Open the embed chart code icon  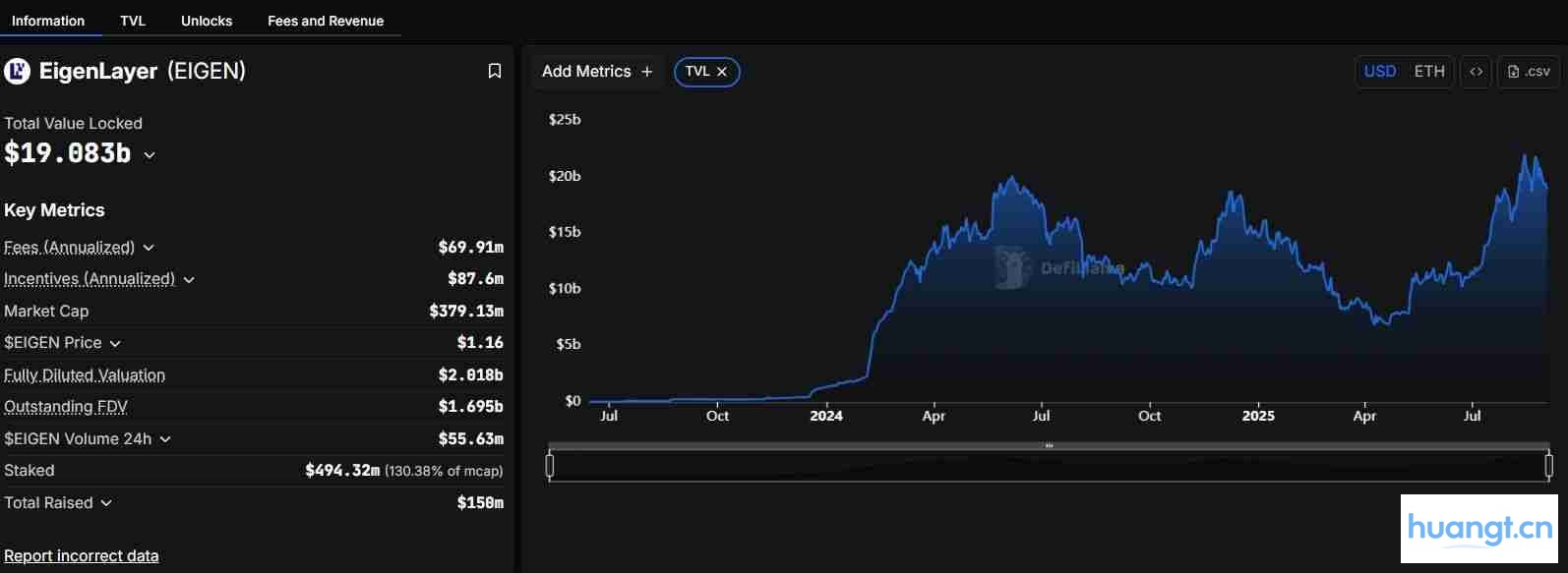click(1476, 72)
